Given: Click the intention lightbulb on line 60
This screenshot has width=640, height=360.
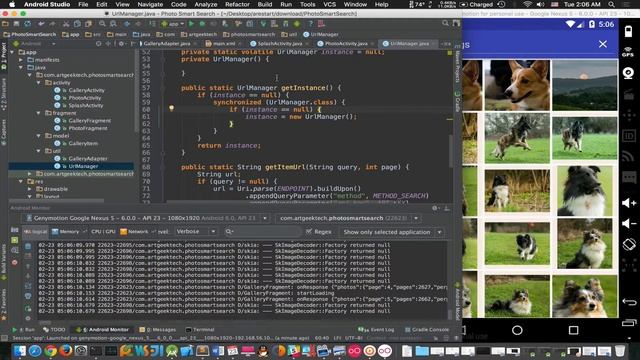Looking at the screenshot, I should tap(171, 108).
